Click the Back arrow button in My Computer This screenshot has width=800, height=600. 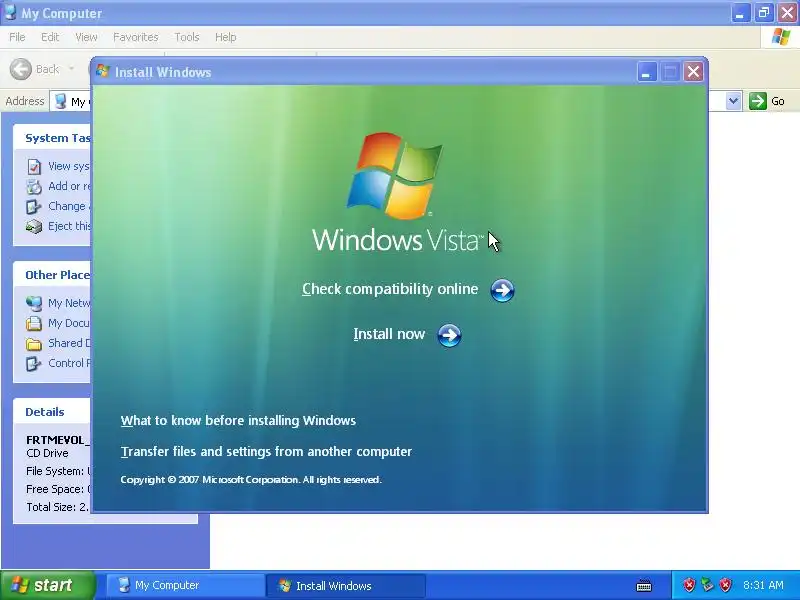[x=21, y=69]
